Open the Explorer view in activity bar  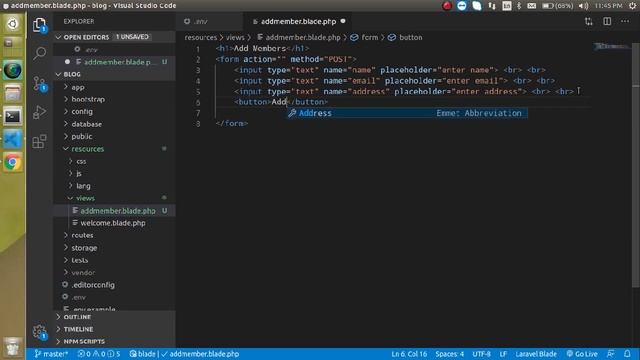click(x=39, y=25)
